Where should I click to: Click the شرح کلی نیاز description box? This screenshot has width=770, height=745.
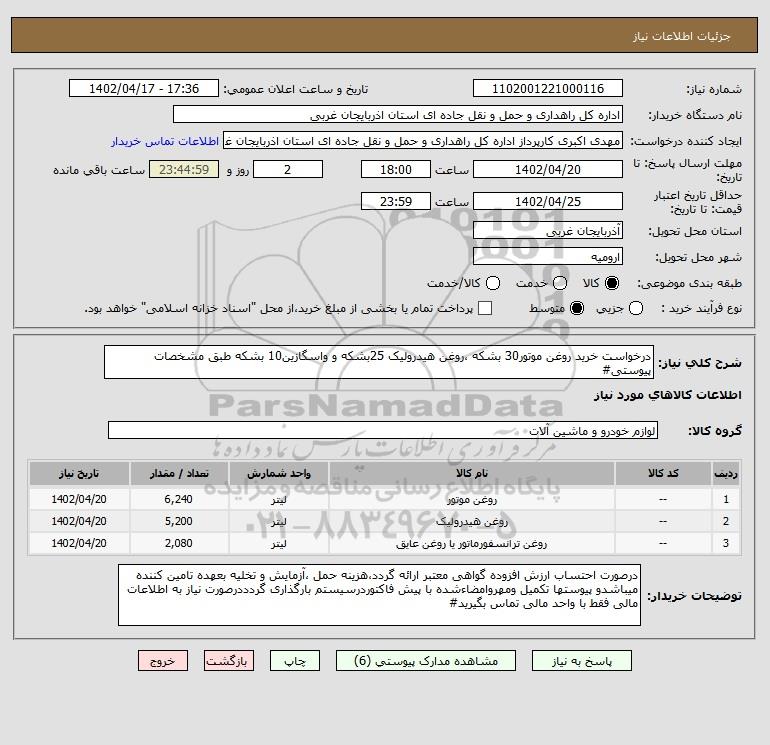[x=379, y=362]
